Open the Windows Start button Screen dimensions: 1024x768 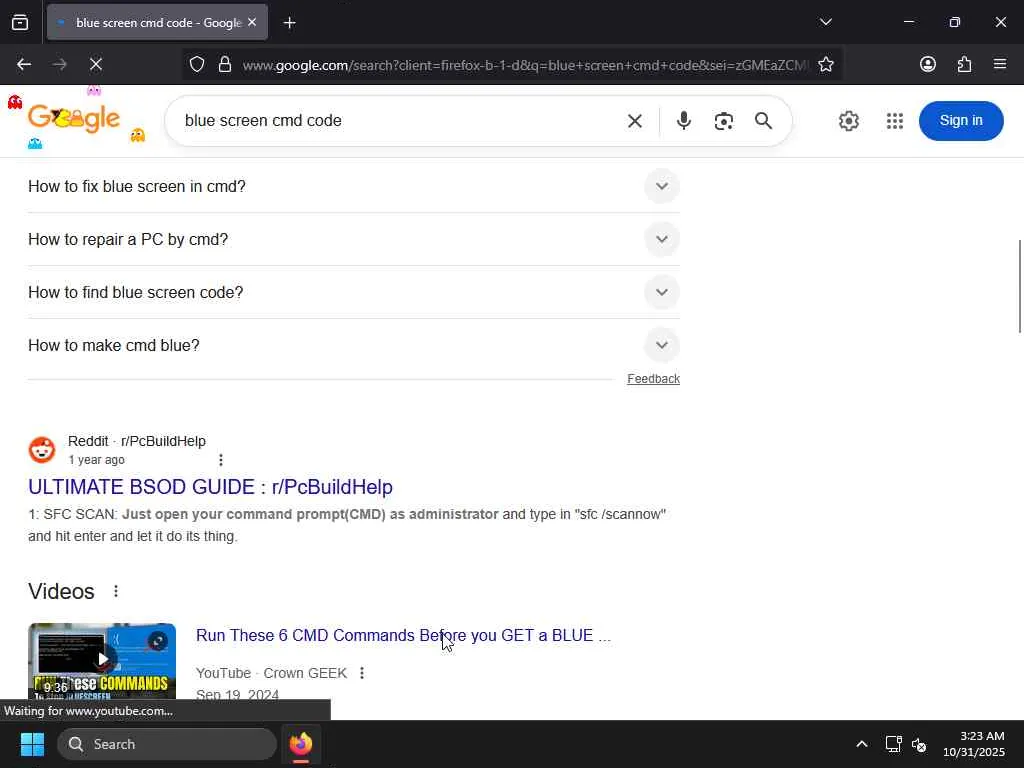point(32,744)
